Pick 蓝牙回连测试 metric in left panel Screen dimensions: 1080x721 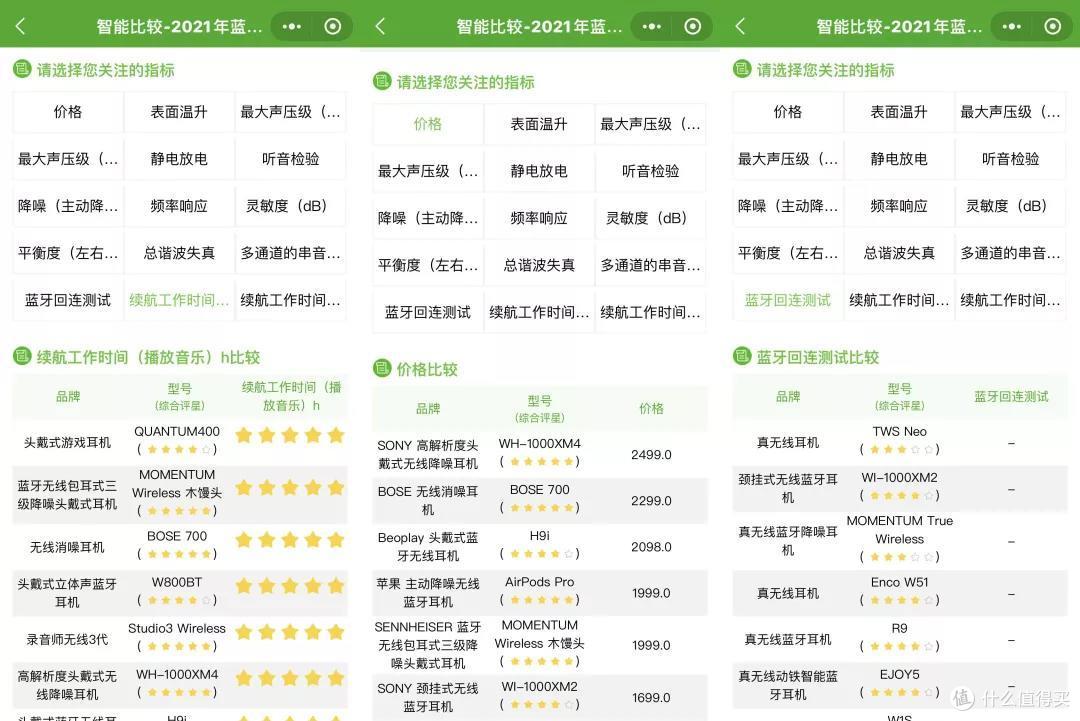68,300
